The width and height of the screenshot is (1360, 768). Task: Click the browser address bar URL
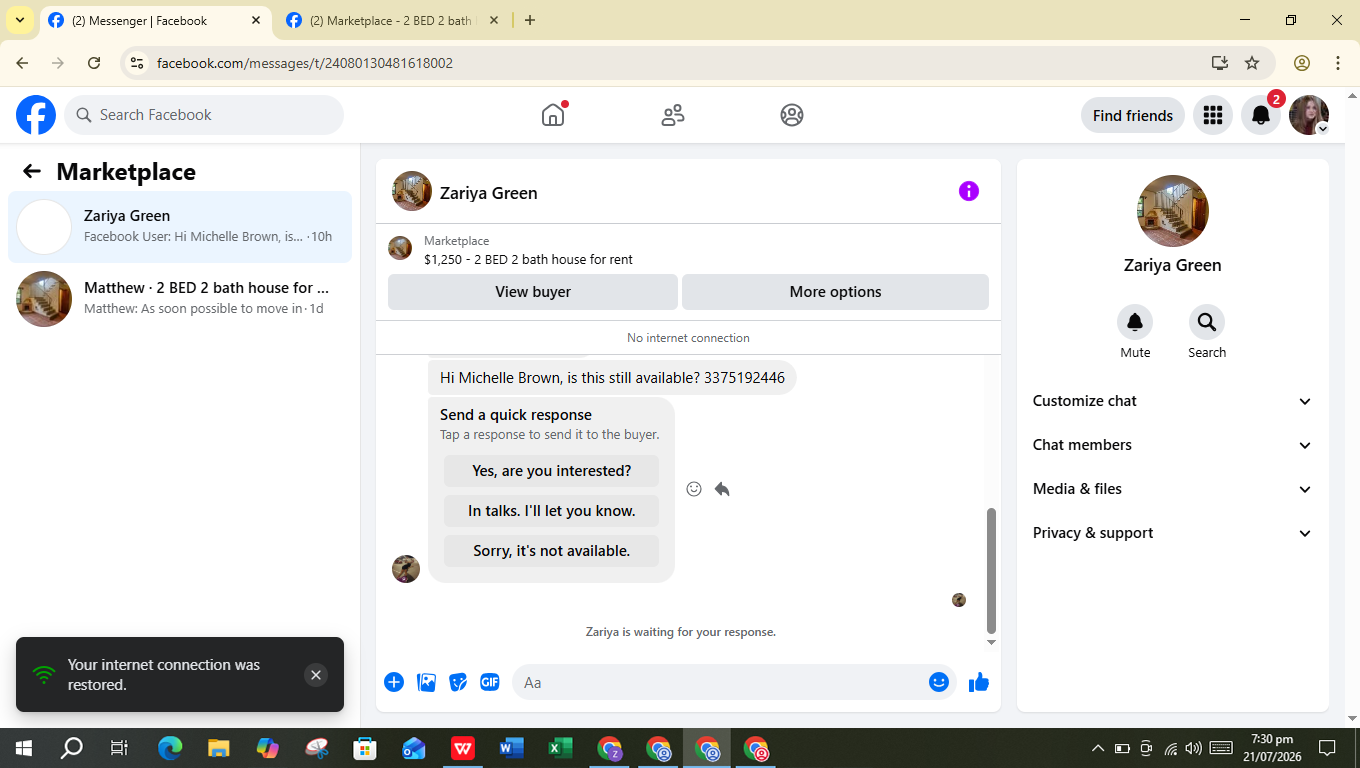305,63
